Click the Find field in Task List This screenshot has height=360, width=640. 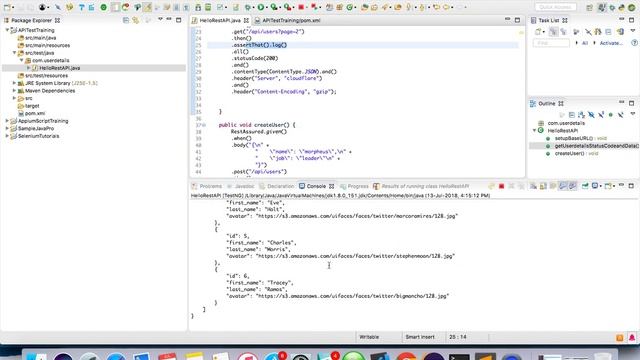click(551, 43)
